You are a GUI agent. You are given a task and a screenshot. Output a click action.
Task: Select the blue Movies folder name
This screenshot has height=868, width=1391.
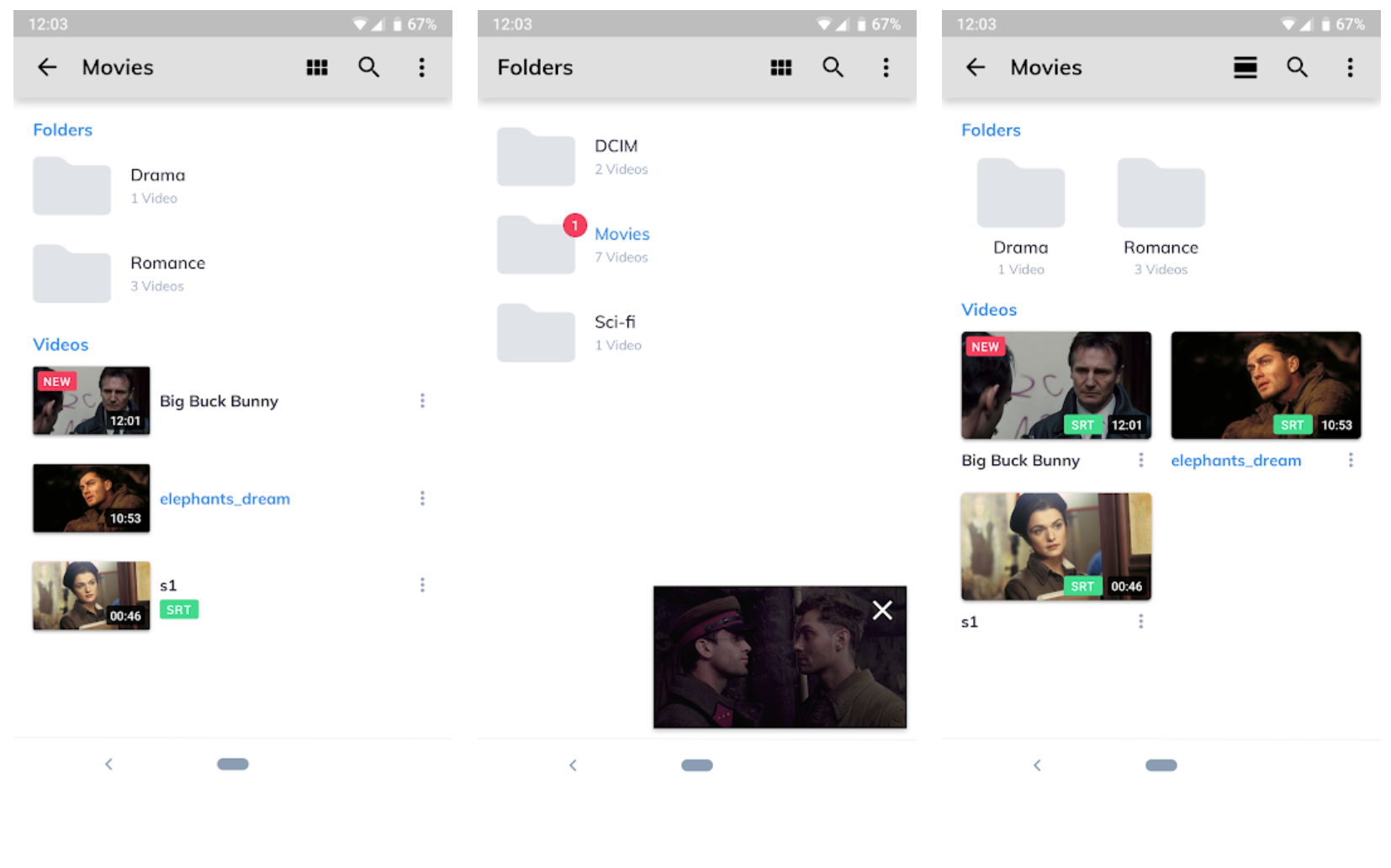tap(622, 234)
